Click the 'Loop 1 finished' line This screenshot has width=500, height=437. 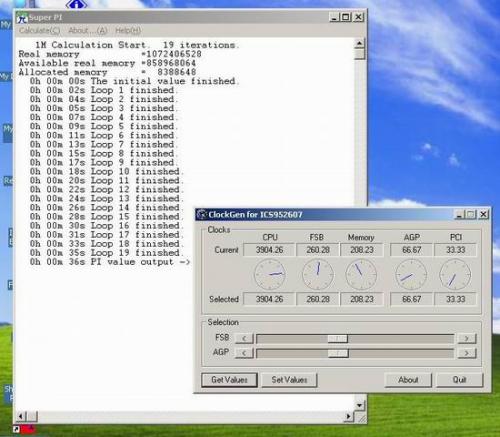103,90
